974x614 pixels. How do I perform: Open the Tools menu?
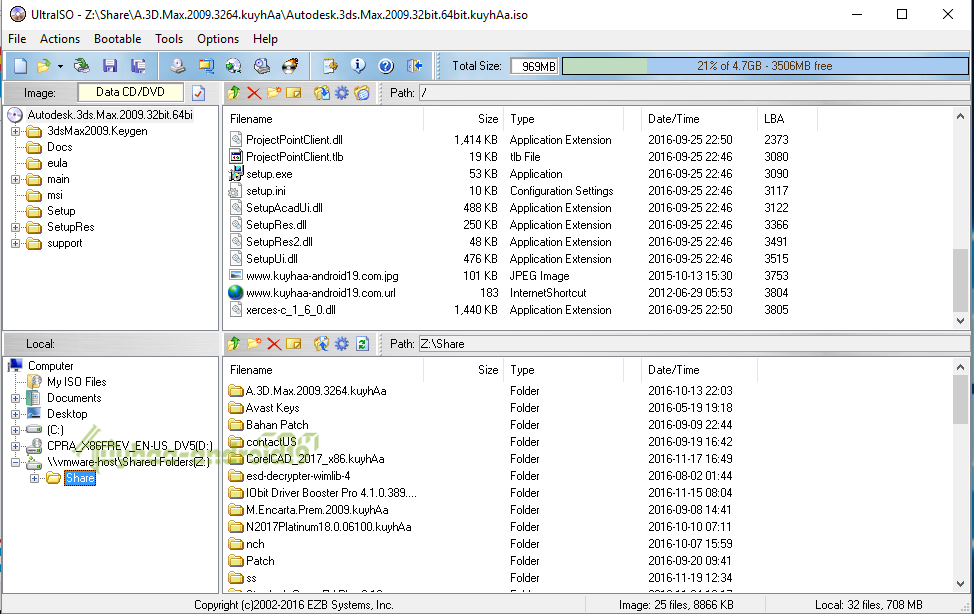click(169, 39)
